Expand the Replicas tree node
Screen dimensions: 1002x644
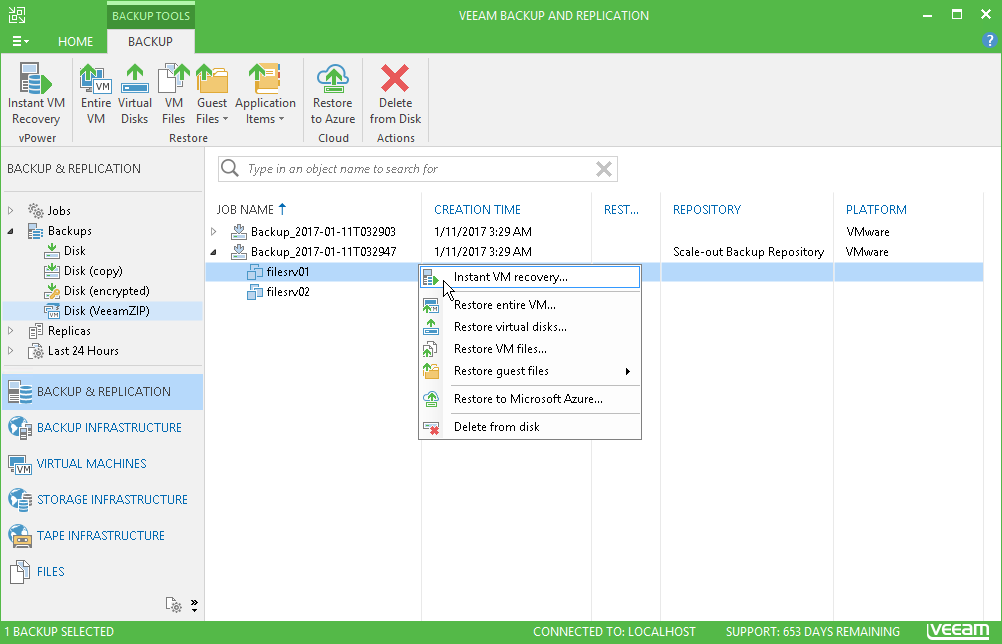[x=10, y=331]
